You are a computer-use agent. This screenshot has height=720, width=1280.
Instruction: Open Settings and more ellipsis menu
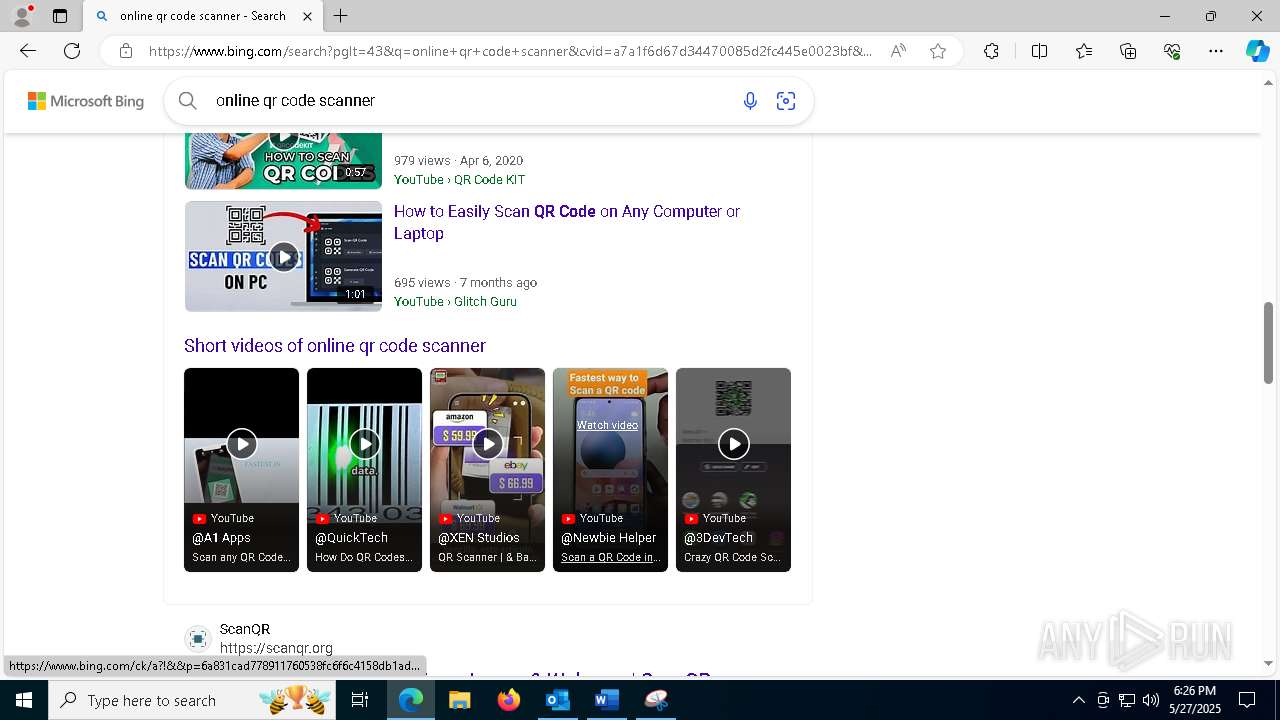point(1216,51)
